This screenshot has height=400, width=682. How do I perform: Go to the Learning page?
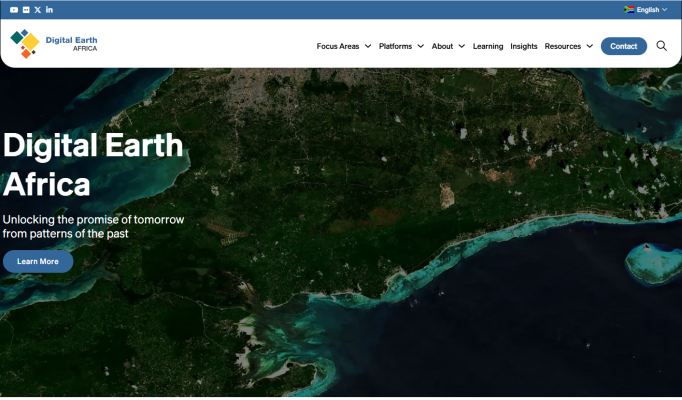[488, 46]
